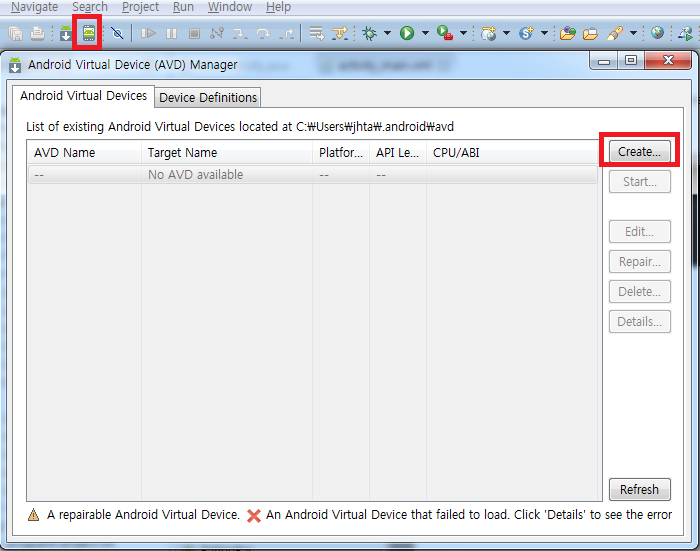This screenshot has width=700, height=551.
Task: Click the web browser globe icon
Action: [657, 33]
